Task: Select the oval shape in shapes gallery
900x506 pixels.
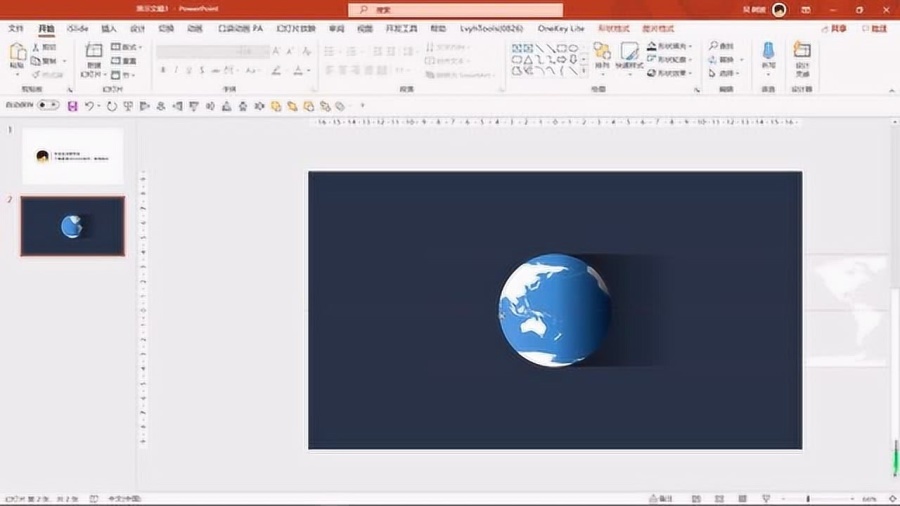Action: 573,48
